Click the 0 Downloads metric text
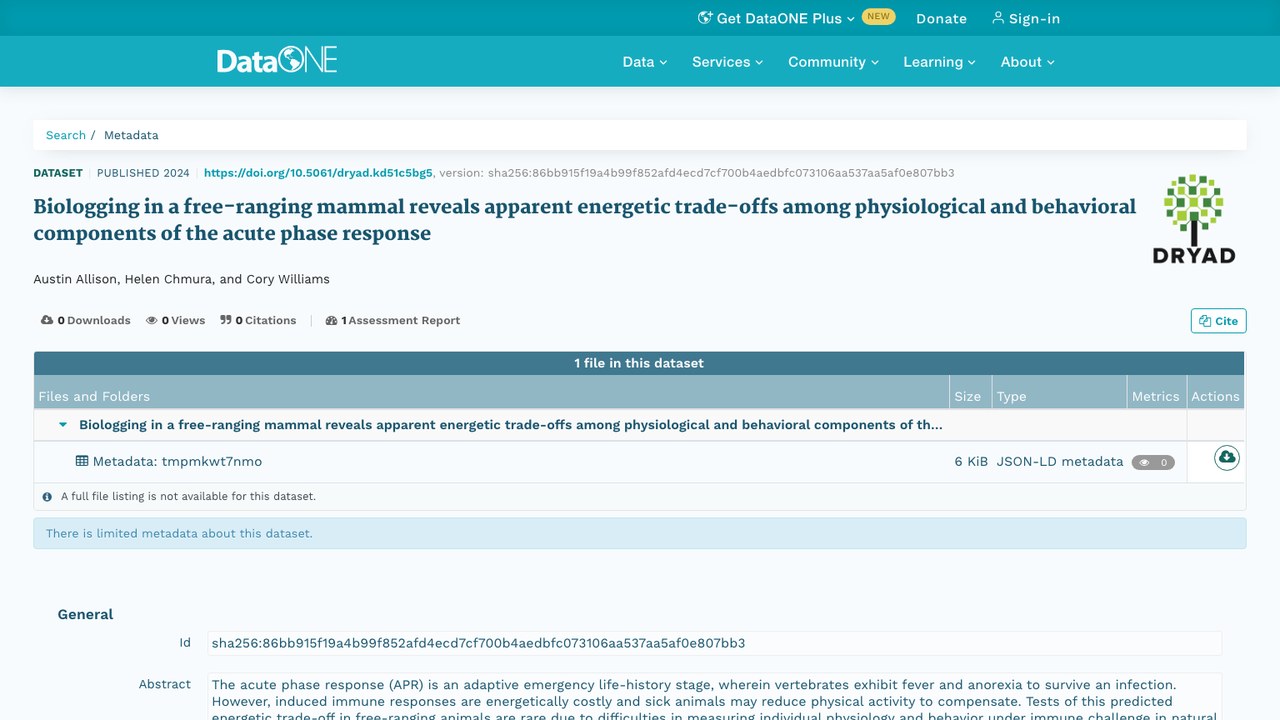The width and height of the screenshot is (1280, 720). pyautogui.click(x=94, y=320)
